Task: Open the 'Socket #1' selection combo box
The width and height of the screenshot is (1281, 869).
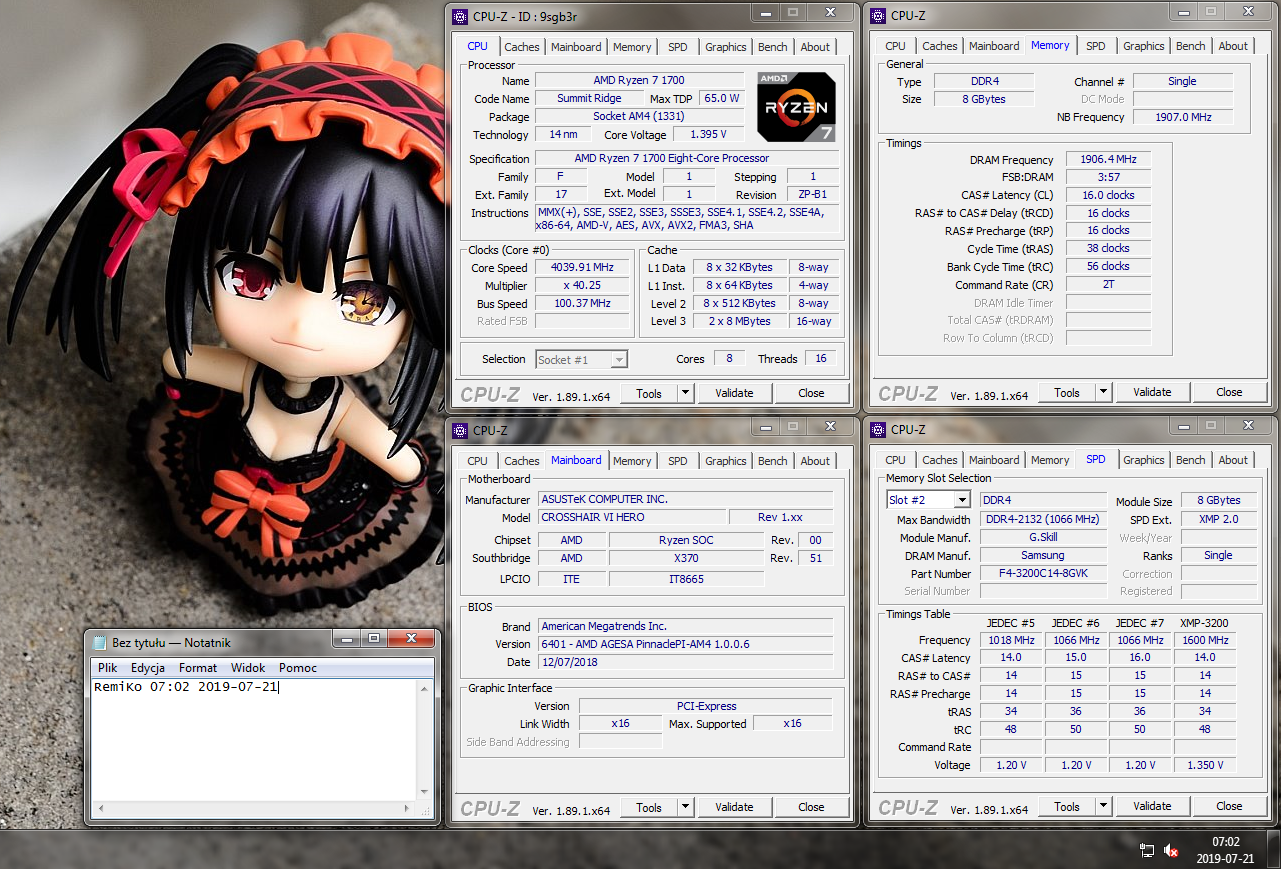Action: tap(582, 359)
